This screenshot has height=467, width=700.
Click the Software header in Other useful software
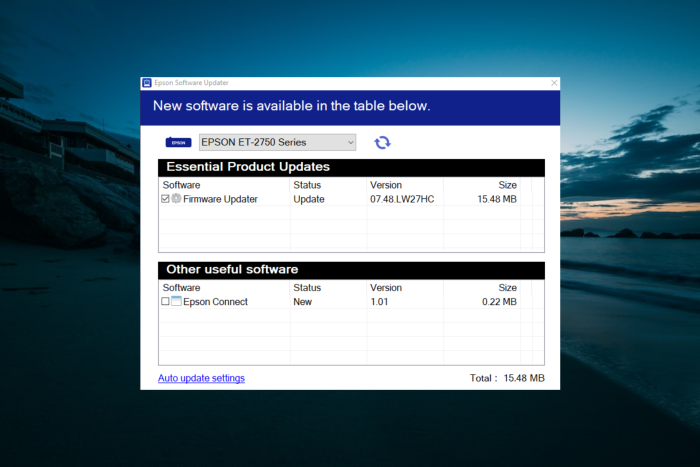tap(181, 288)
